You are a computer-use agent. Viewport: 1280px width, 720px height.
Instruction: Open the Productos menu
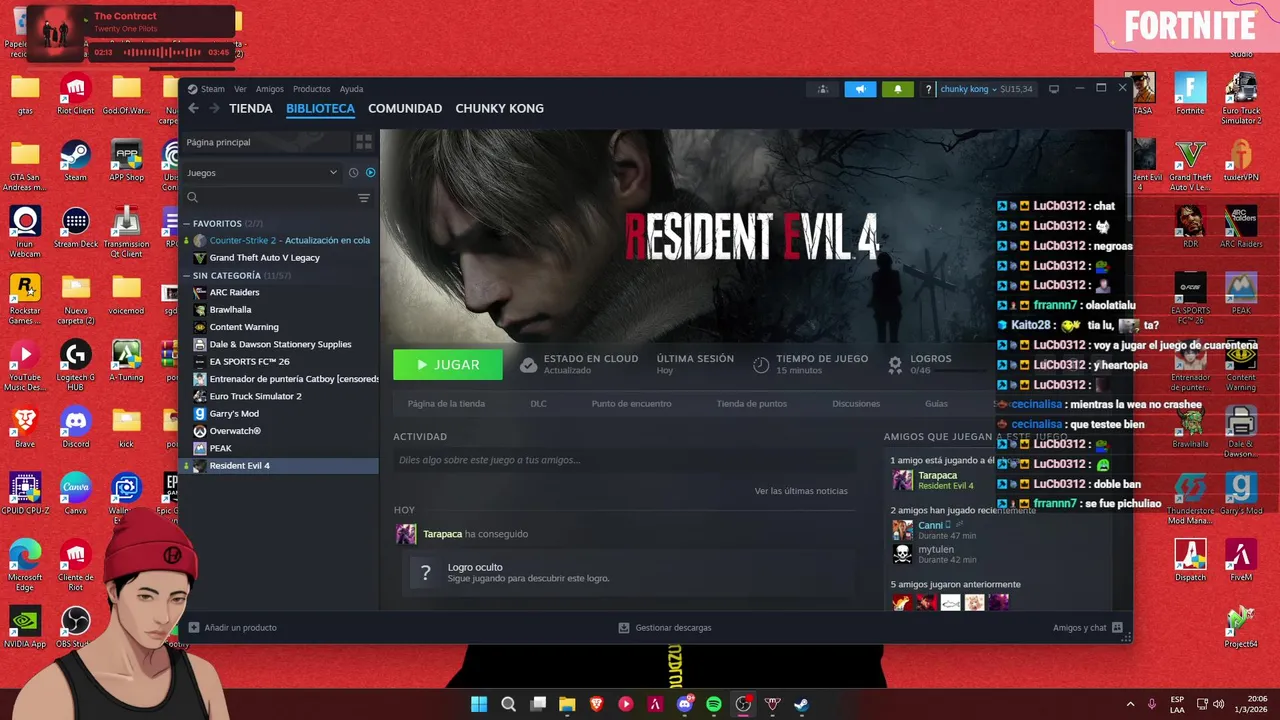click(311, 89)
